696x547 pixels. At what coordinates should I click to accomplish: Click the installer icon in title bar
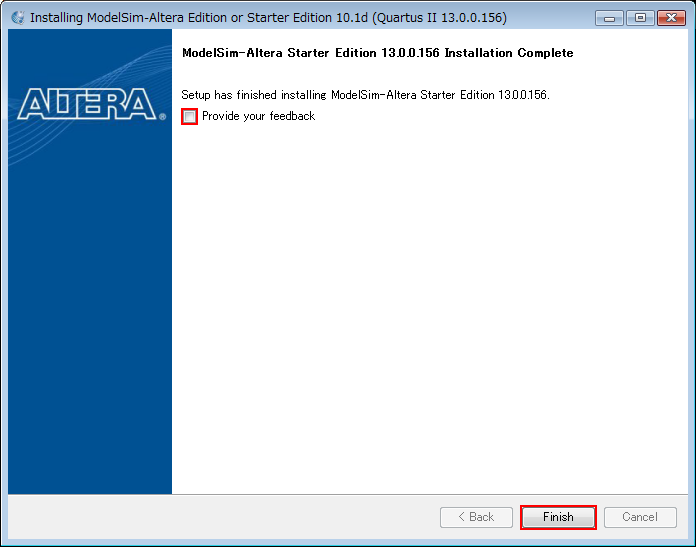pos(18,18)
